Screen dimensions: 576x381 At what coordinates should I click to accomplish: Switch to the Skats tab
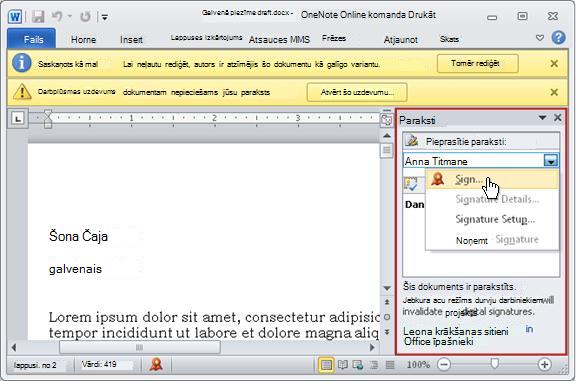point(449,39)
